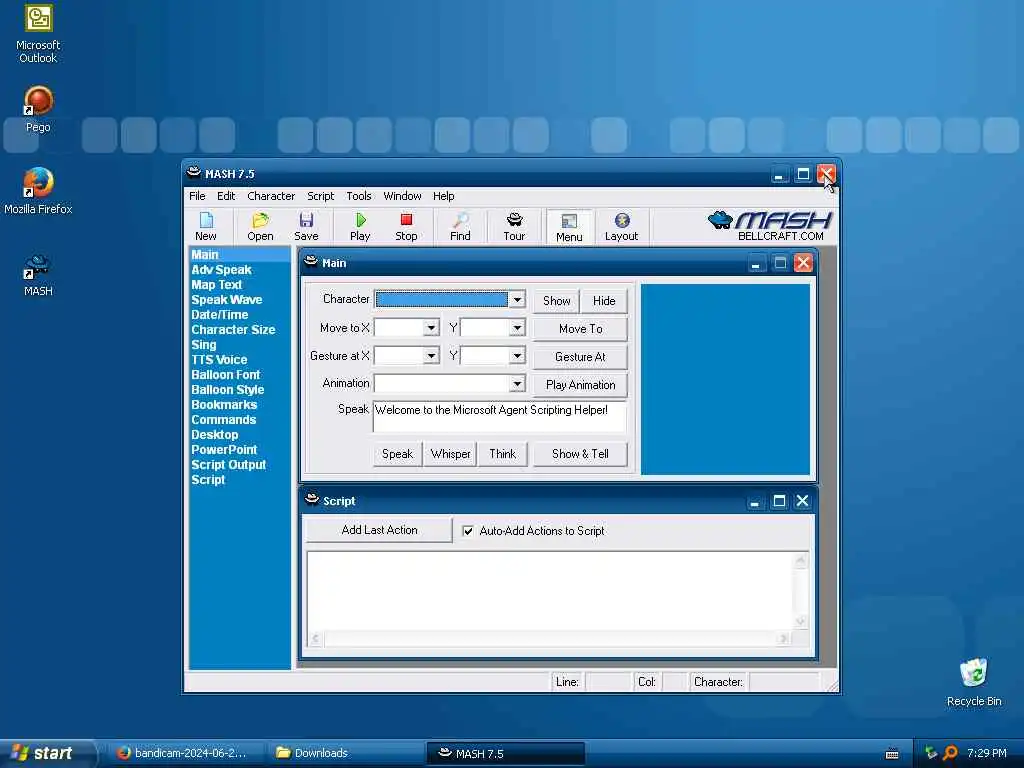The width and height of the screenshot is (1024, 768).
Task: Select the Mozilla Firefox desktop icon
Action: point(38,191)
